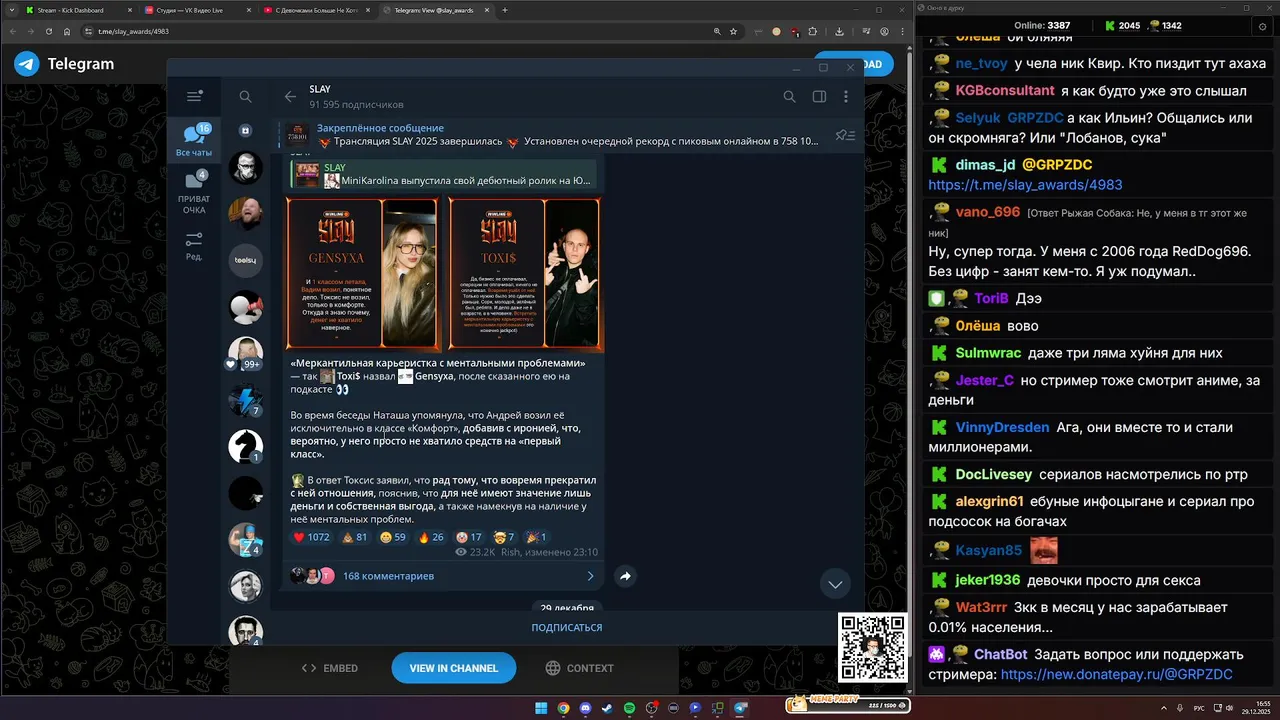
Task: Open the Windows Start menu
Action: [x=541, y=708]
